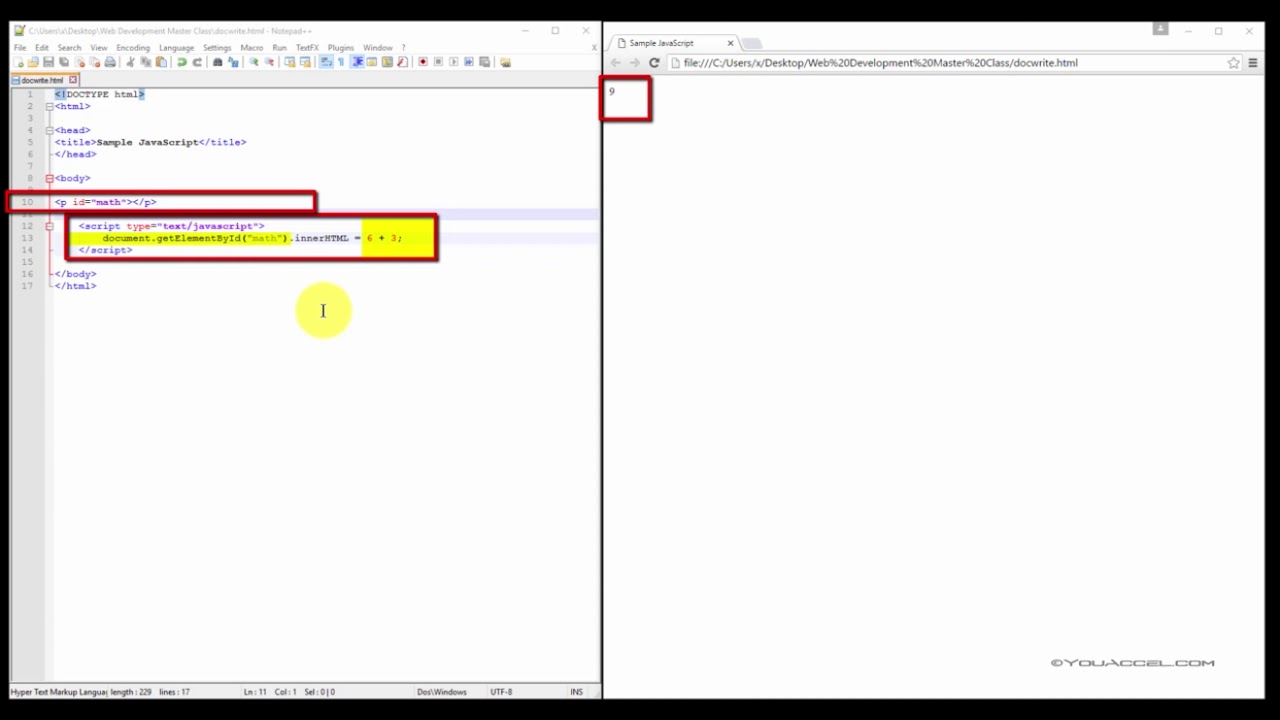This screenshot has height=720, width=1280.
Task: Click the DOCTYPE html code line
Action: tap(100, 94)
